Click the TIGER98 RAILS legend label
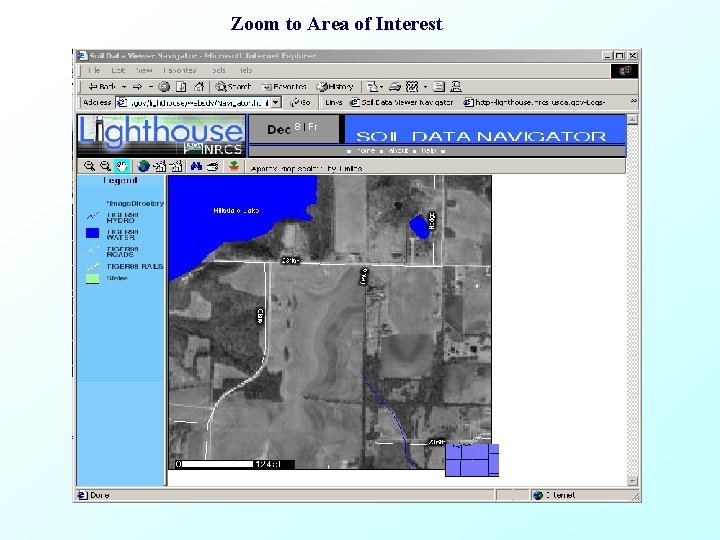The height and width of the screenshot is (540, 720). pos(135,266)
